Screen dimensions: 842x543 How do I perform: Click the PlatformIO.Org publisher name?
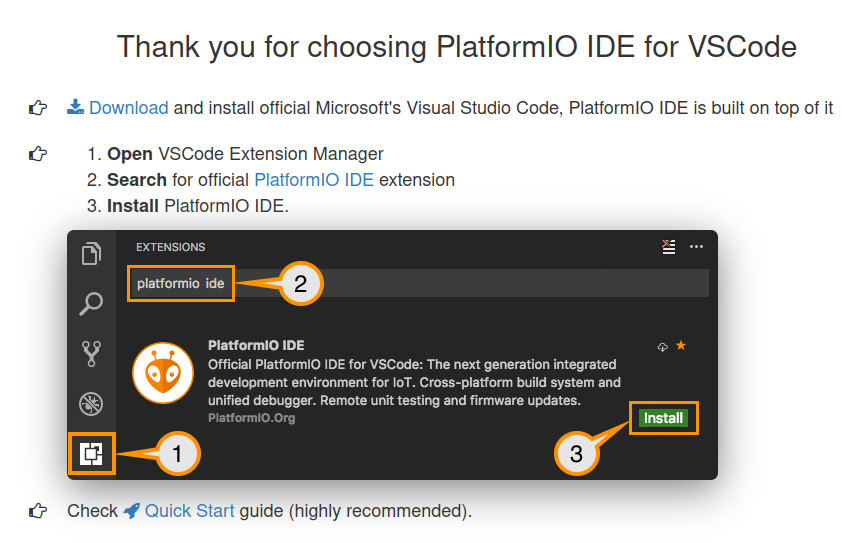click(x=251, y=418)
